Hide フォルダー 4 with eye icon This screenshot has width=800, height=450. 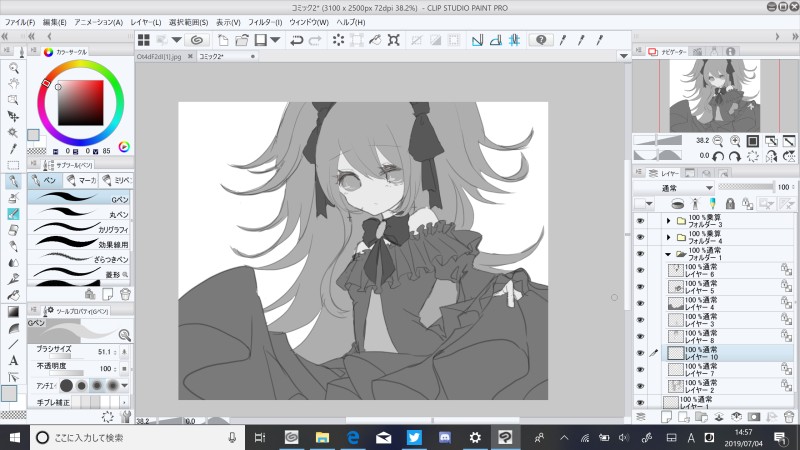pyautogui.click(x=640, y=237)
